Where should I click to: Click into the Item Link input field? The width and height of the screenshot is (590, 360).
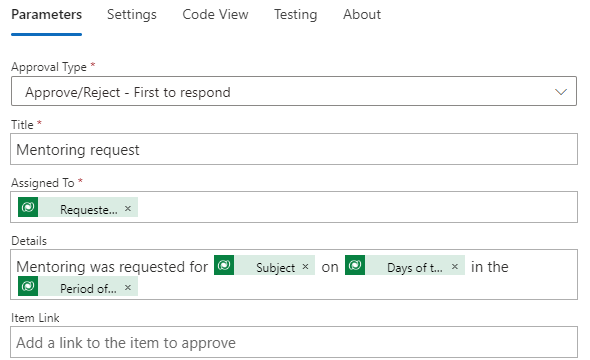click(x=293, y=342)
